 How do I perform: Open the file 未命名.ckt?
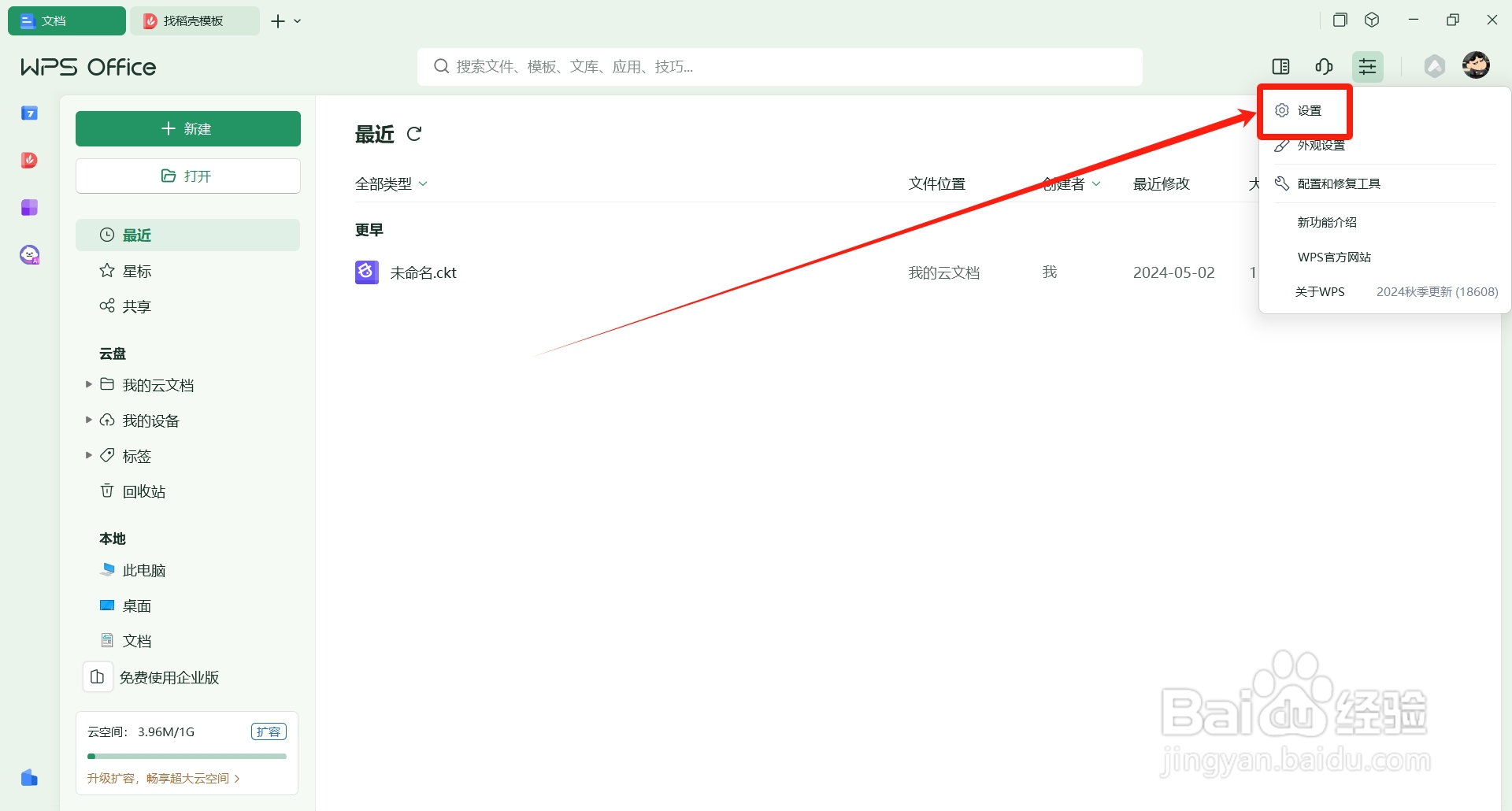[x=423, y=272]
